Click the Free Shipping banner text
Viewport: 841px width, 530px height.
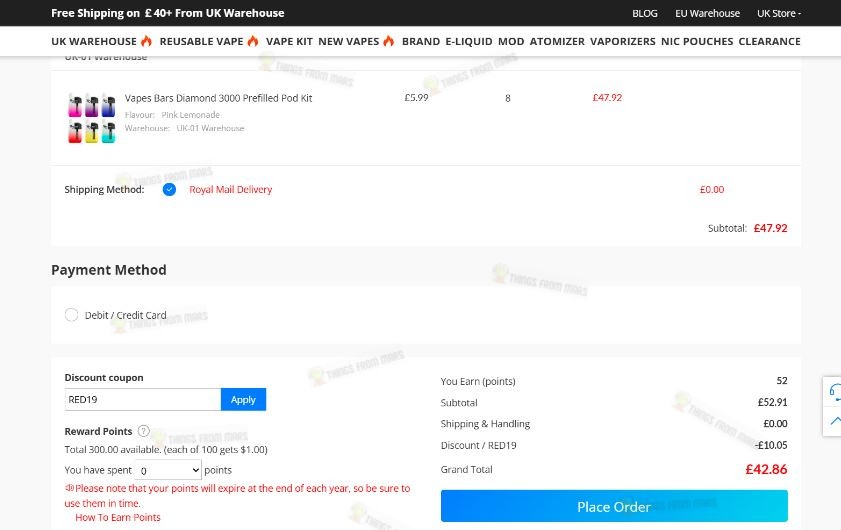(x=167, y=13)
